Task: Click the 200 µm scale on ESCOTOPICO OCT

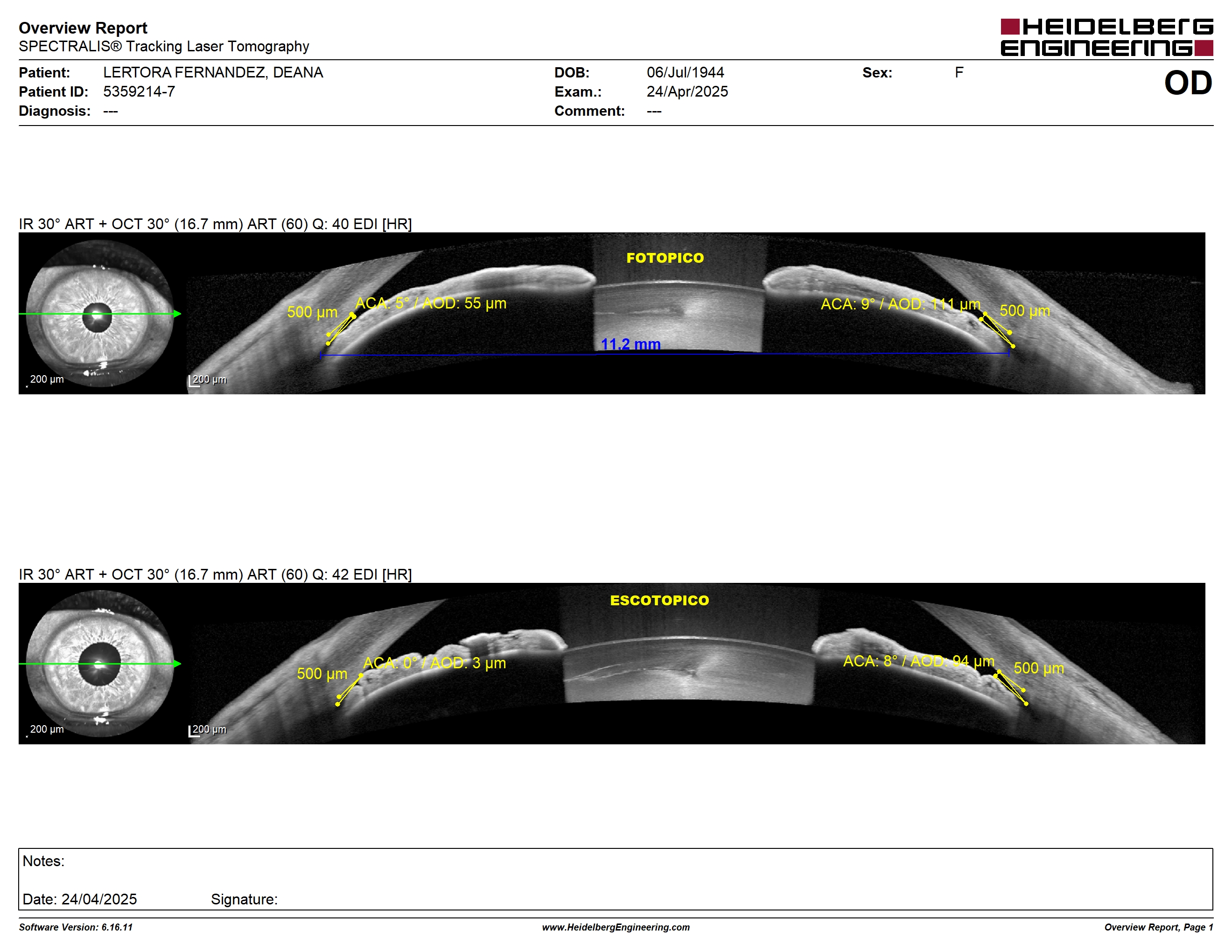Action: pyautogui.click(x=208, y=730)
